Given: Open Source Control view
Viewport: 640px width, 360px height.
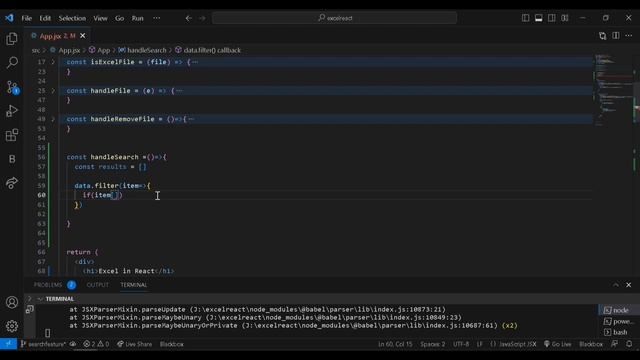Looking at the screenshot, I should click(x=12, y=87).
